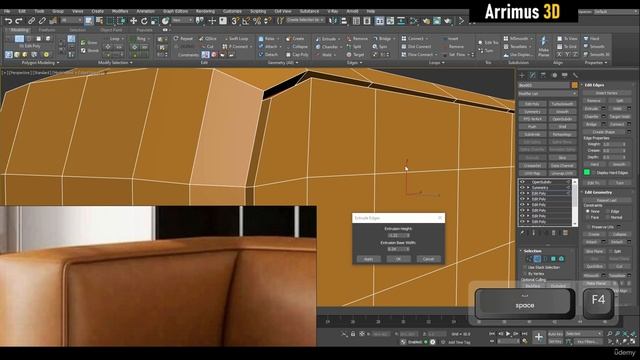Toggle Use Stack Selection checkbox
The width and height of the screenshot is (640, 360).
click(524, 267)
